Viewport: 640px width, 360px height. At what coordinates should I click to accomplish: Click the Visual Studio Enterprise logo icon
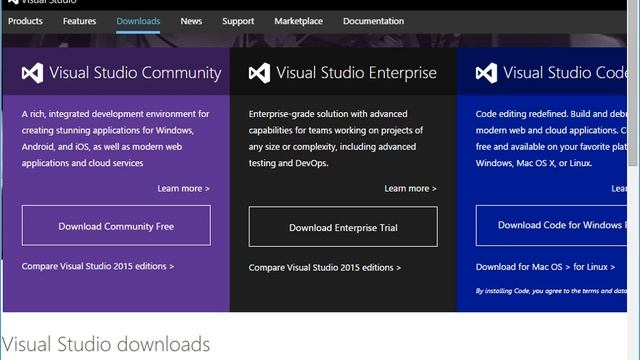(x=259, y=73)
